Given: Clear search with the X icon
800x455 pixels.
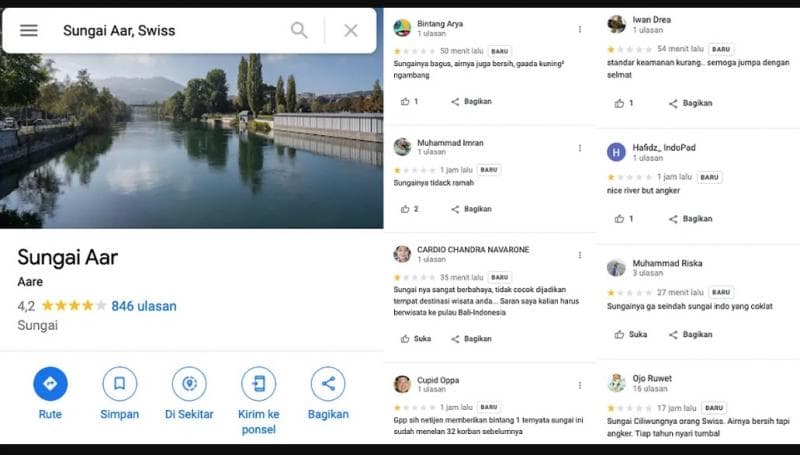Looking at the screenshot, I should click(351, 30).
